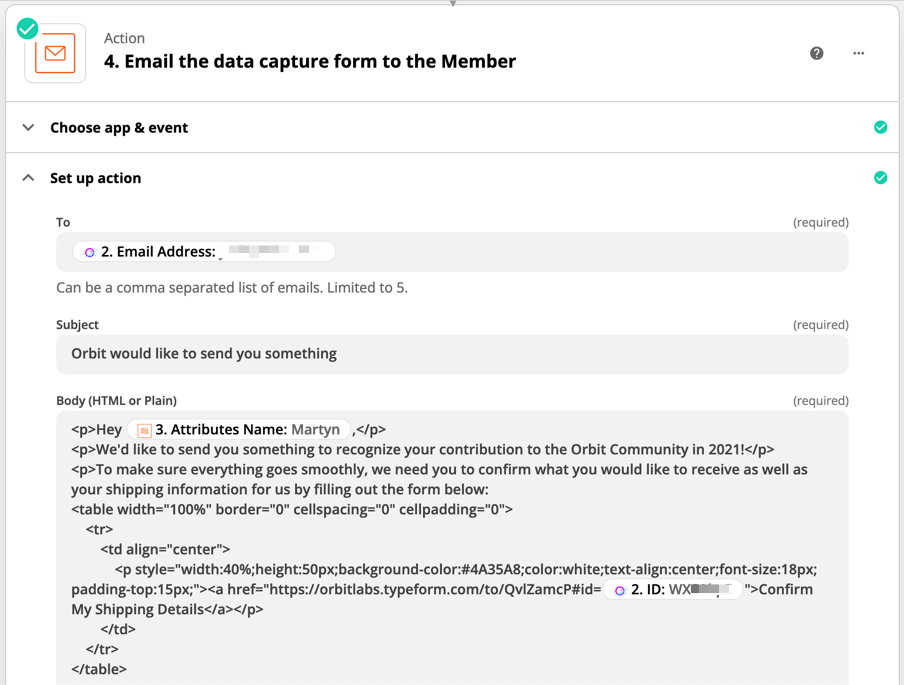
Task: Open the Choose app & event section
Action: pos(119,127)
